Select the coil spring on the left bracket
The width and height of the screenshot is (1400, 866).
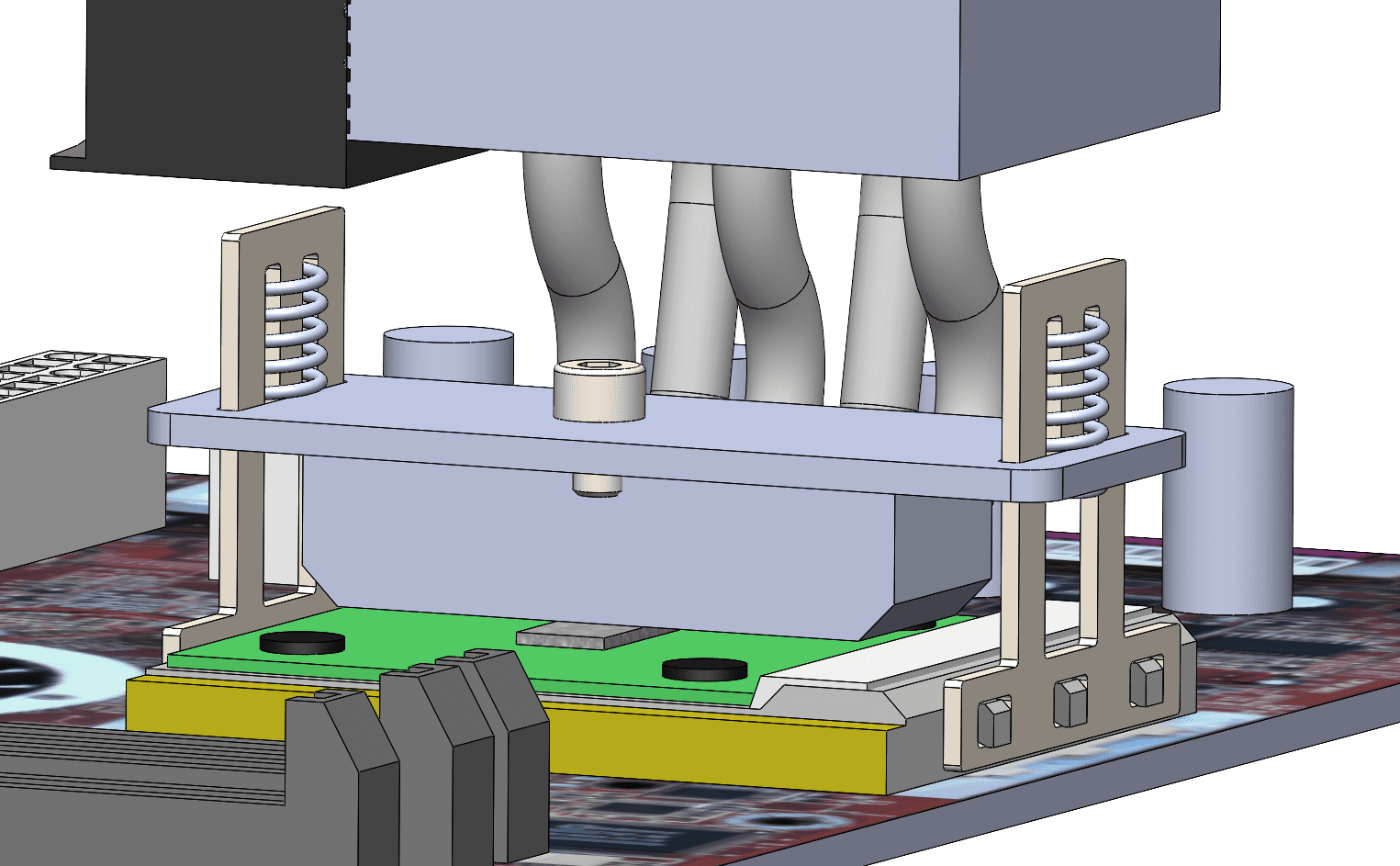296,328
